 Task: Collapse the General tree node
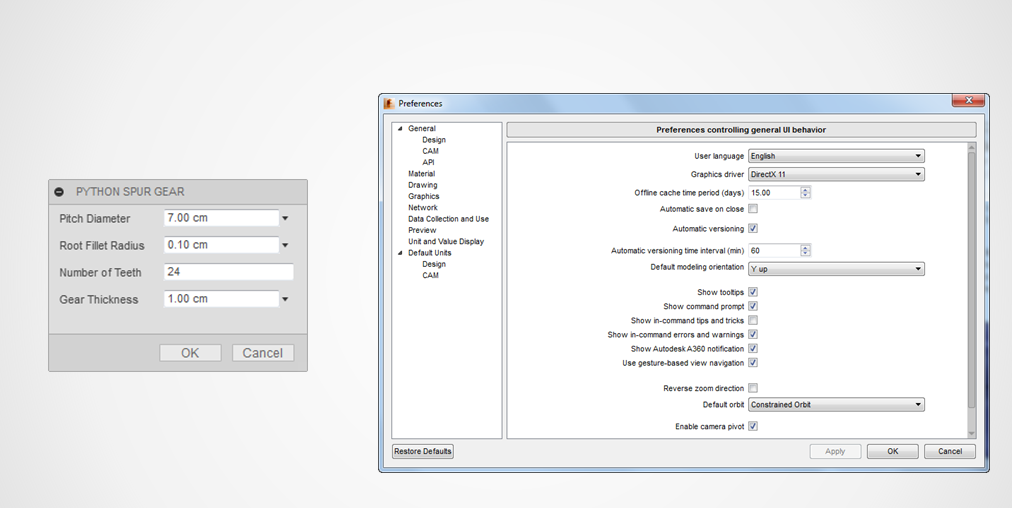pyautogui.click(x=400, y=129)
